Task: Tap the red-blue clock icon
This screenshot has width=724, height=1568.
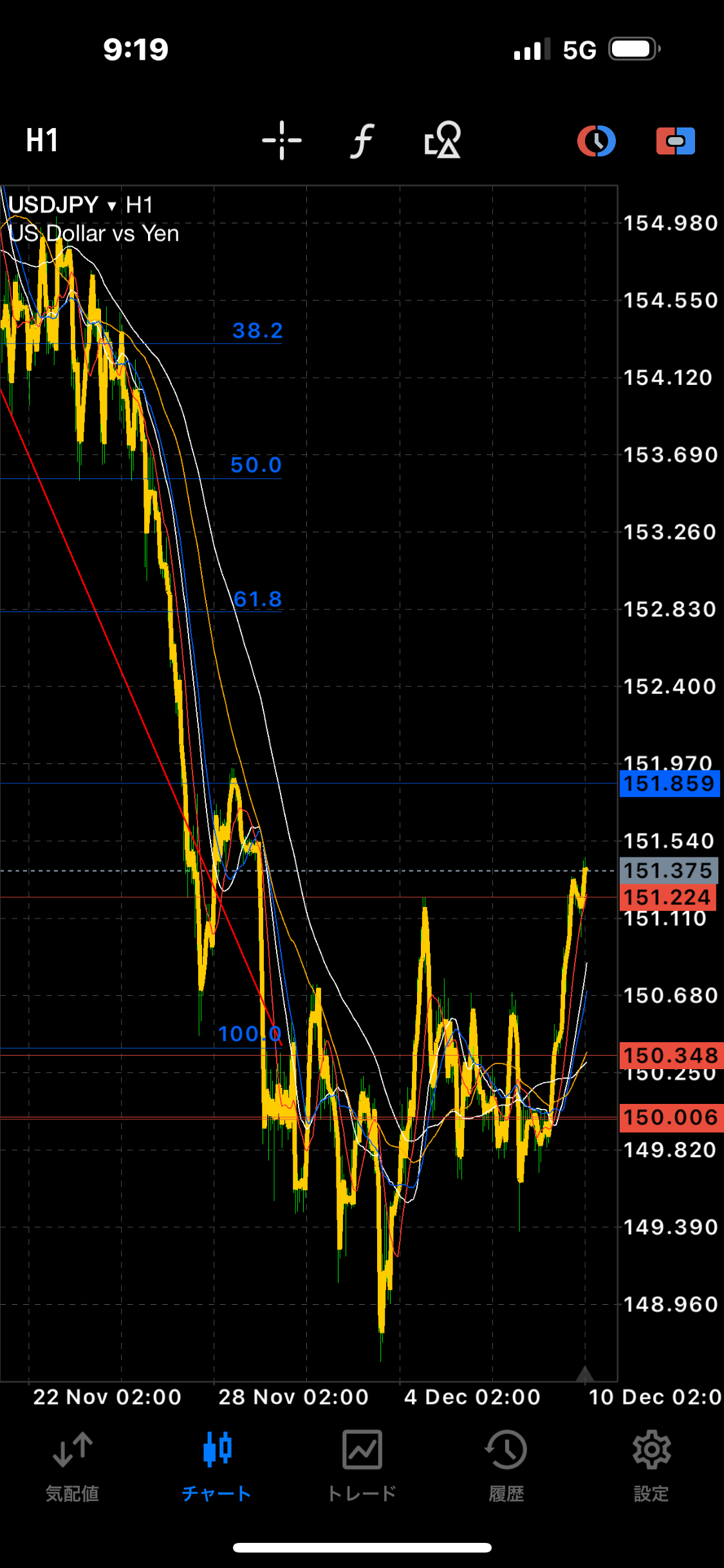Action: point(597,141)
